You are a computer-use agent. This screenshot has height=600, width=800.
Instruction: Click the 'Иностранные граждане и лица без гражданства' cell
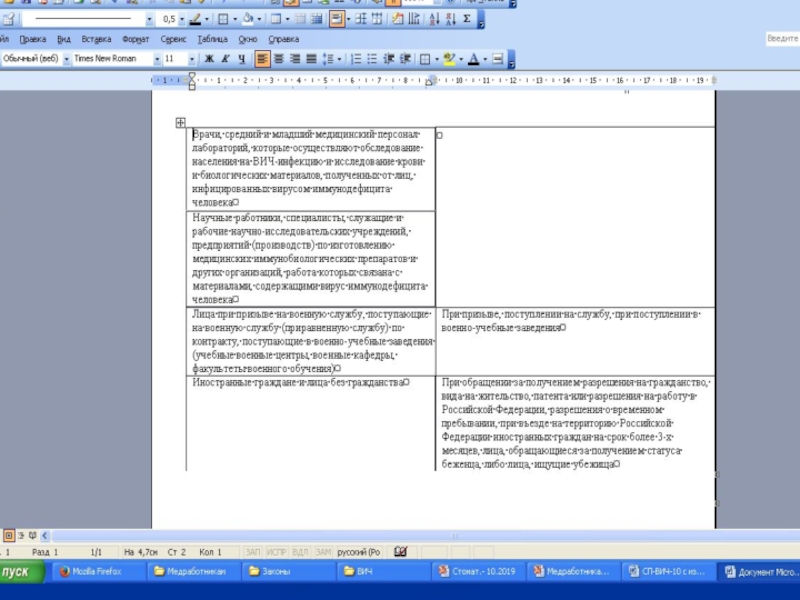click(x=311, y=423)
